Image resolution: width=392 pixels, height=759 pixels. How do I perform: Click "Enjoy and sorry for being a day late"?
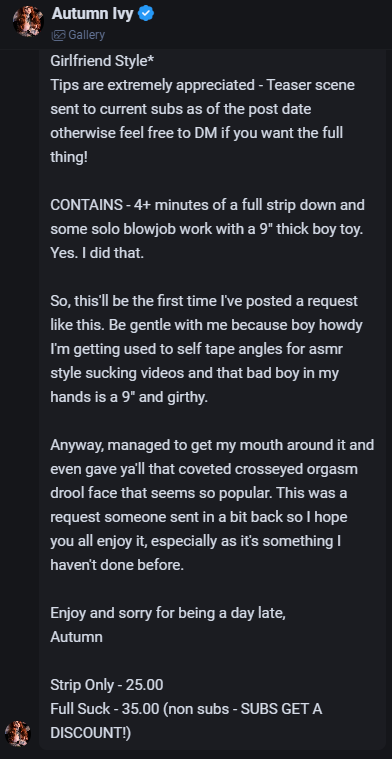[x=167, y=613]
